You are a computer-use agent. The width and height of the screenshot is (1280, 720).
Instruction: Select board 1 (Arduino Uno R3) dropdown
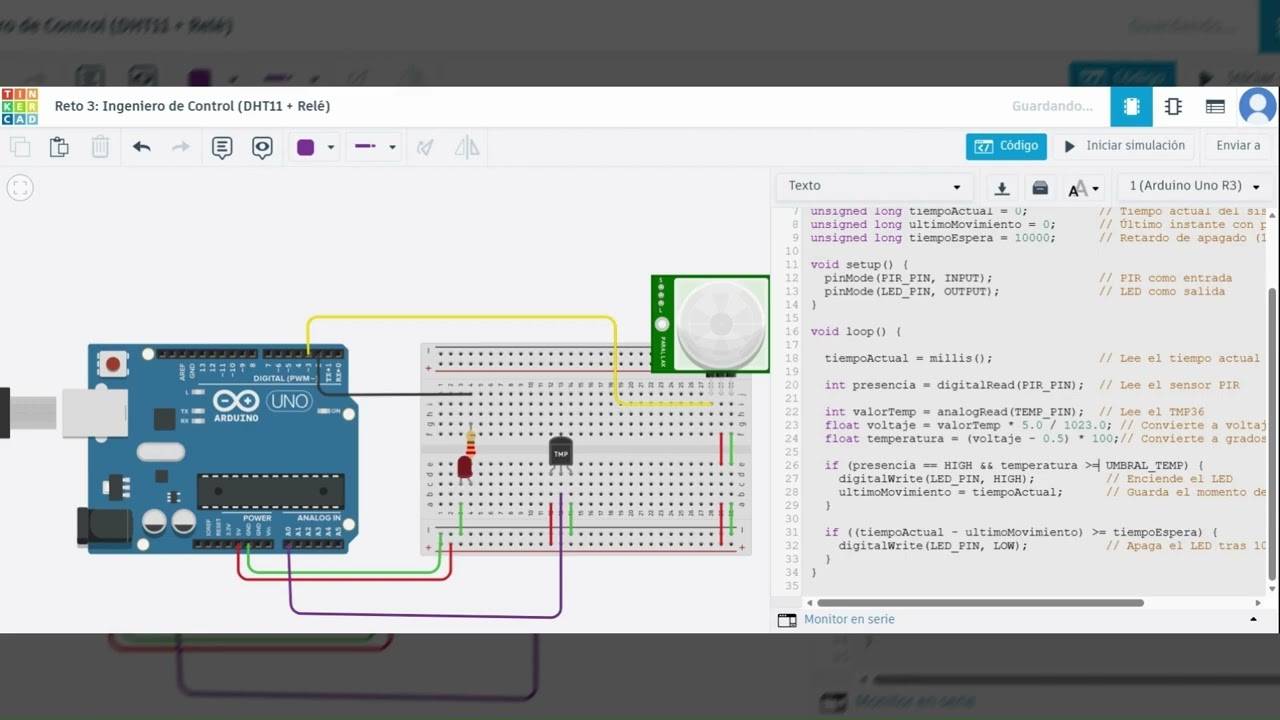click(1195, 186)
